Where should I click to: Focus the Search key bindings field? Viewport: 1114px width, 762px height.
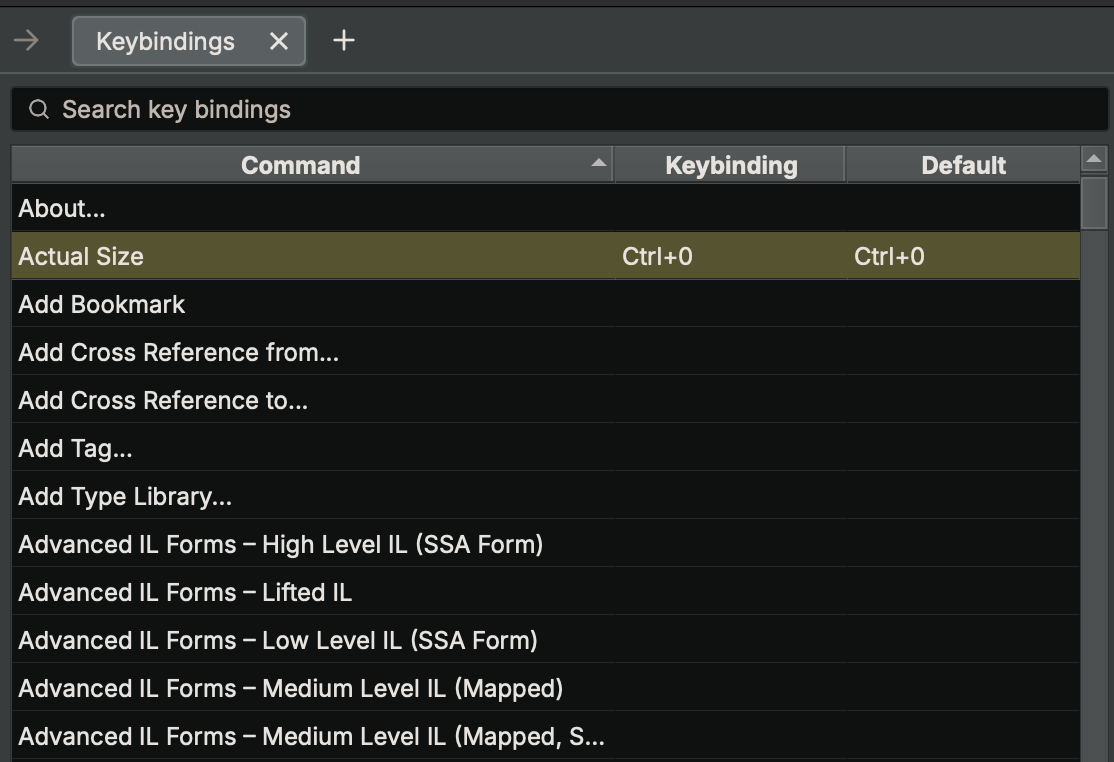(560, 109)
